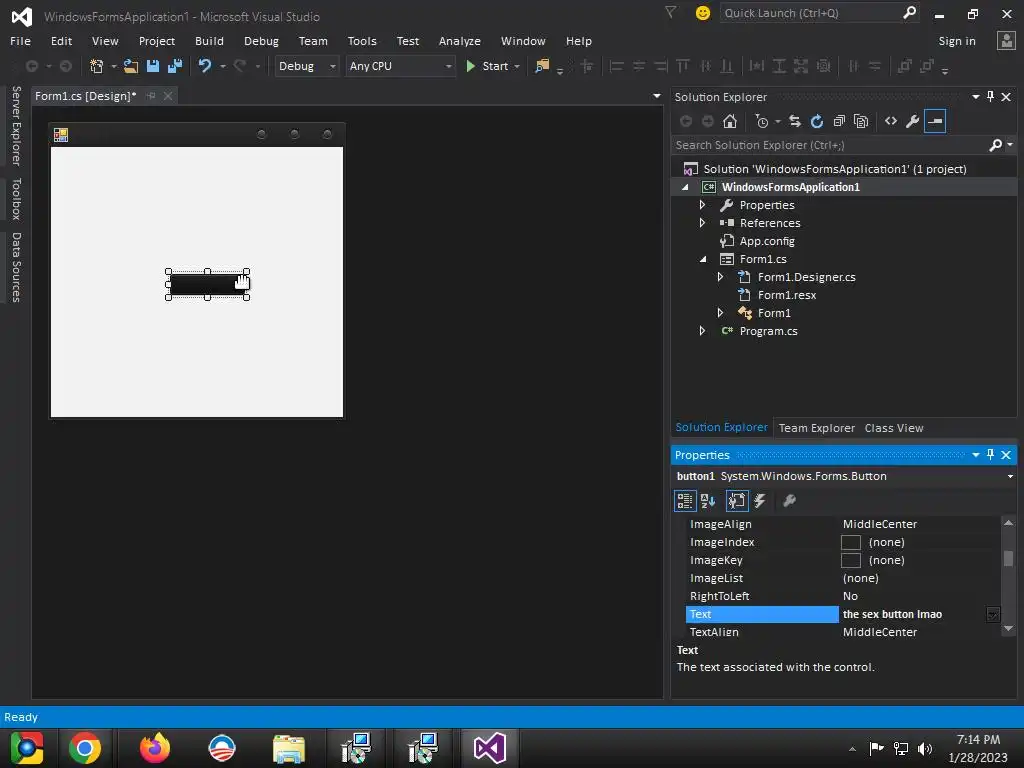Viewport: 1024px width, 768px height.
Task: Open the Tools menu
Action: click(x=362, y=40)
